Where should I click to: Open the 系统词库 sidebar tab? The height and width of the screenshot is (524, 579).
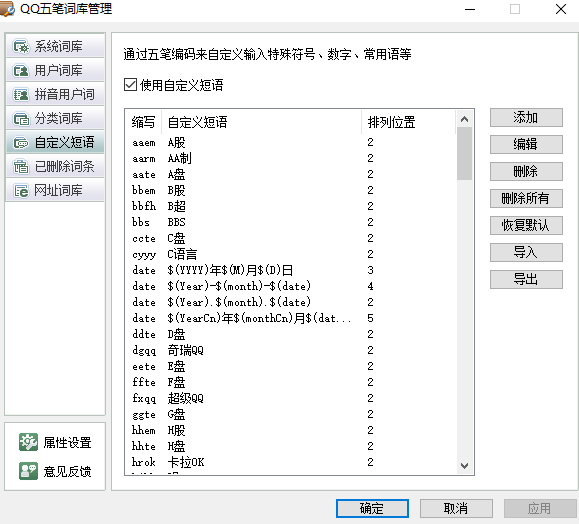[x=55, y=46]
